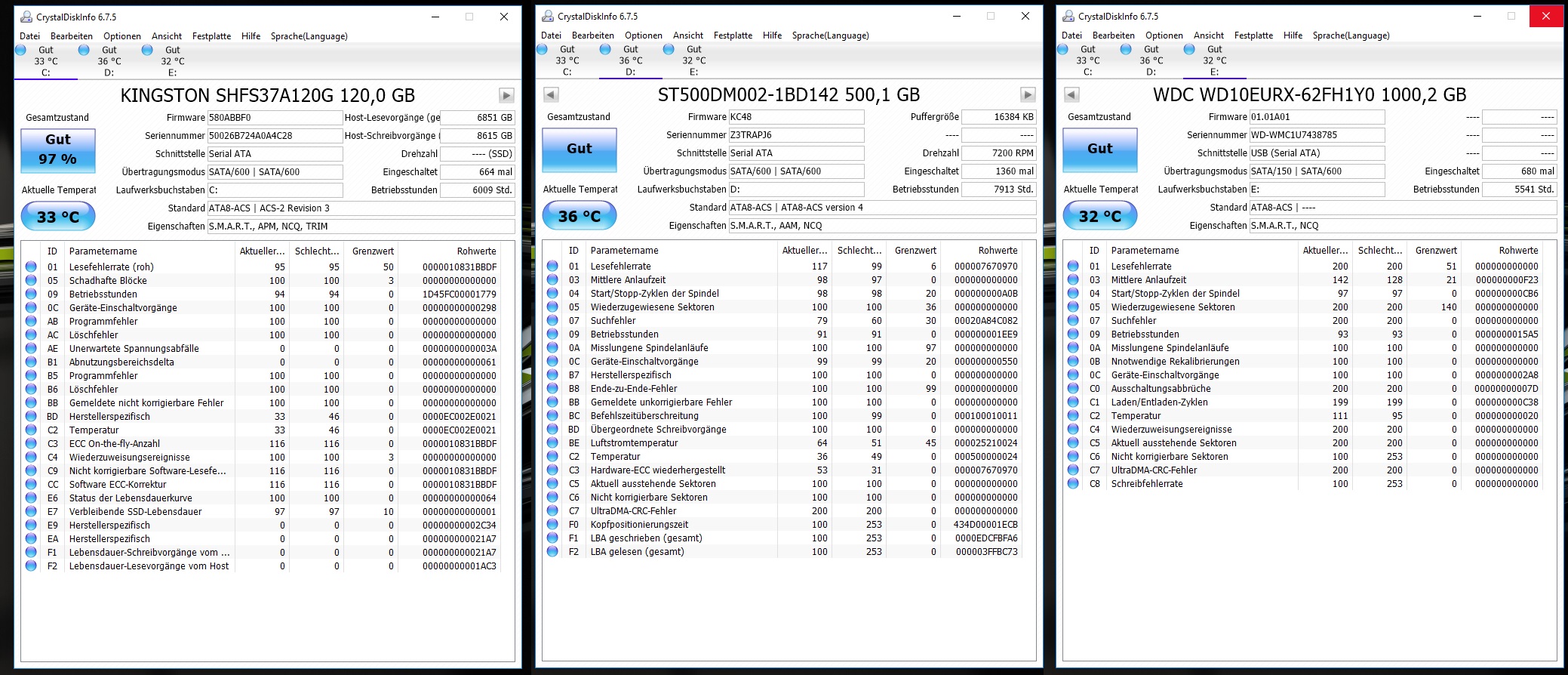Click the 32 °C temperature button in WDC window
Image resolution: width=1568 pixels, height=675 pixels.
tap(1100, 216)
